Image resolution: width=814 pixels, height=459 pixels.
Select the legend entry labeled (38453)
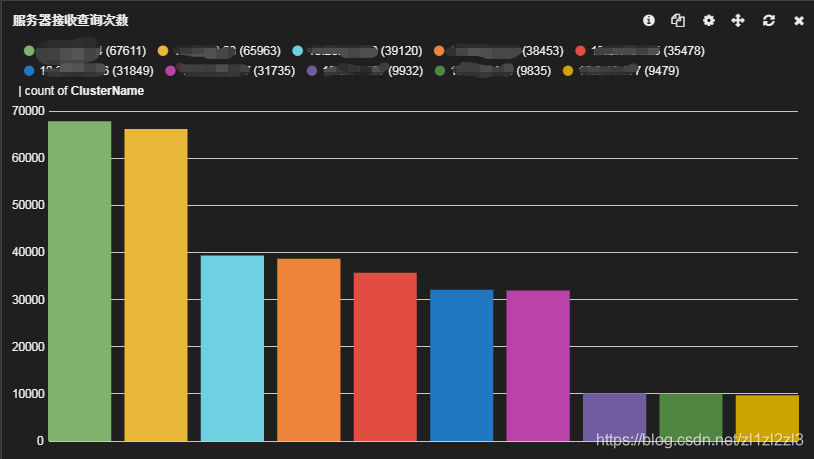[499, 51]
